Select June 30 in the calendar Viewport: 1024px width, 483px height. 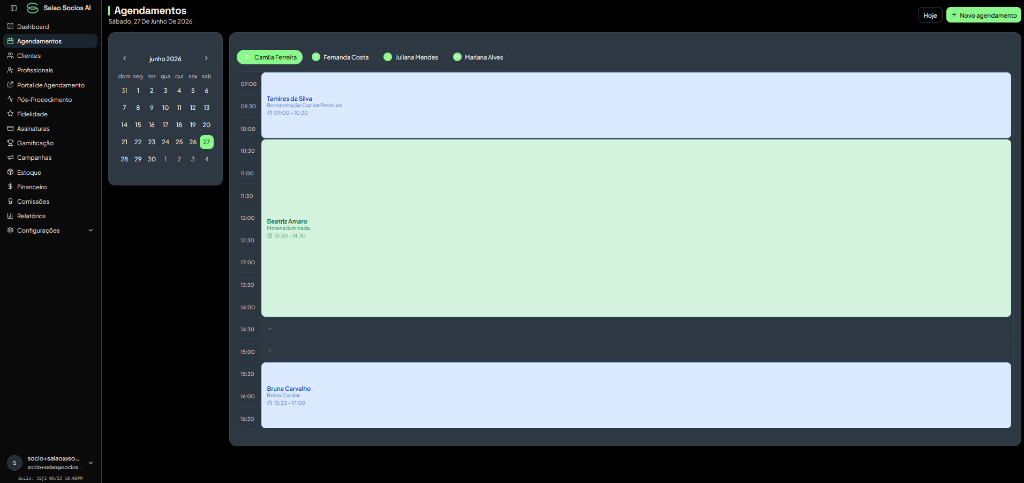pos(152,159)
